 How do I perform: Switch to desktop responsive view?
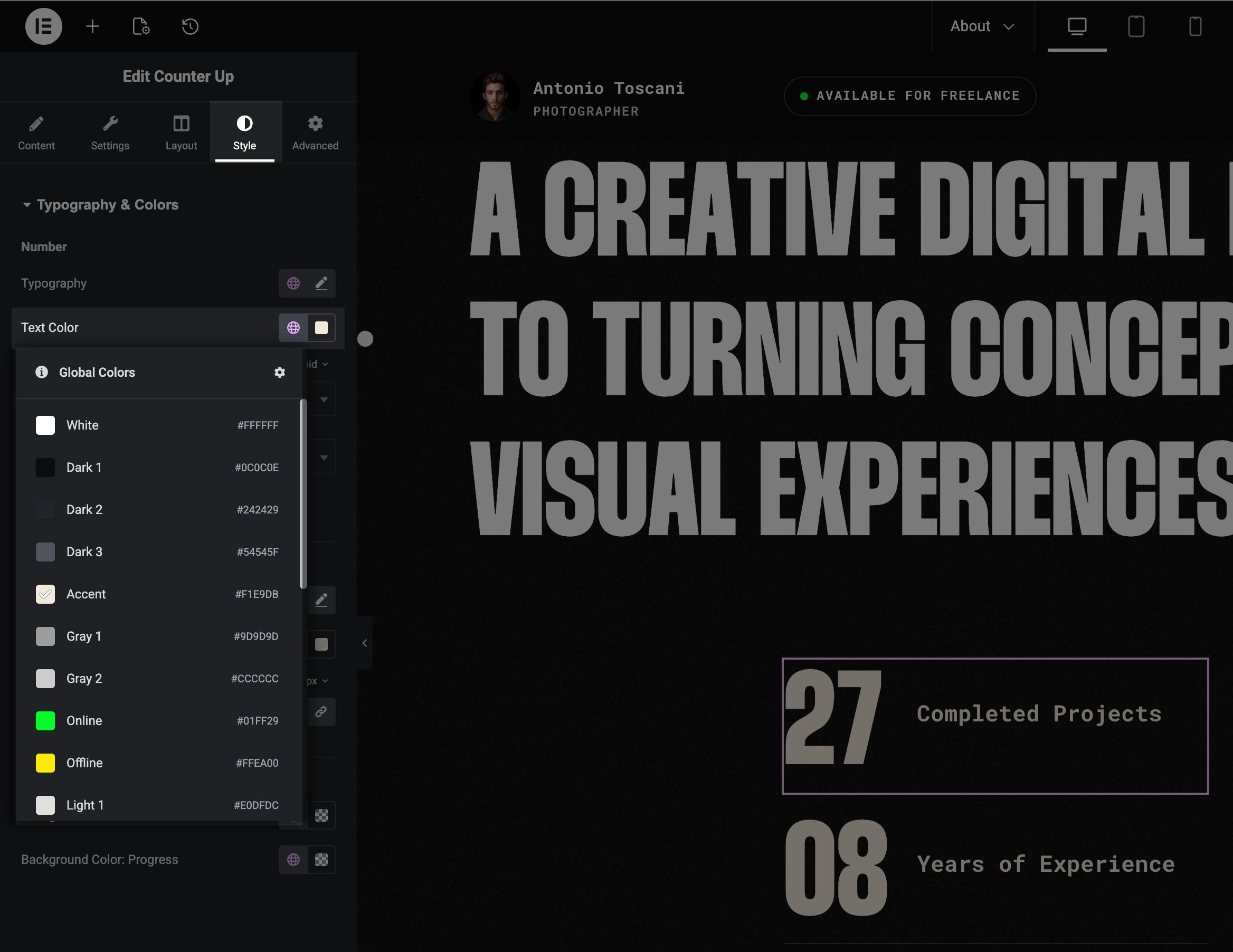1077,26
